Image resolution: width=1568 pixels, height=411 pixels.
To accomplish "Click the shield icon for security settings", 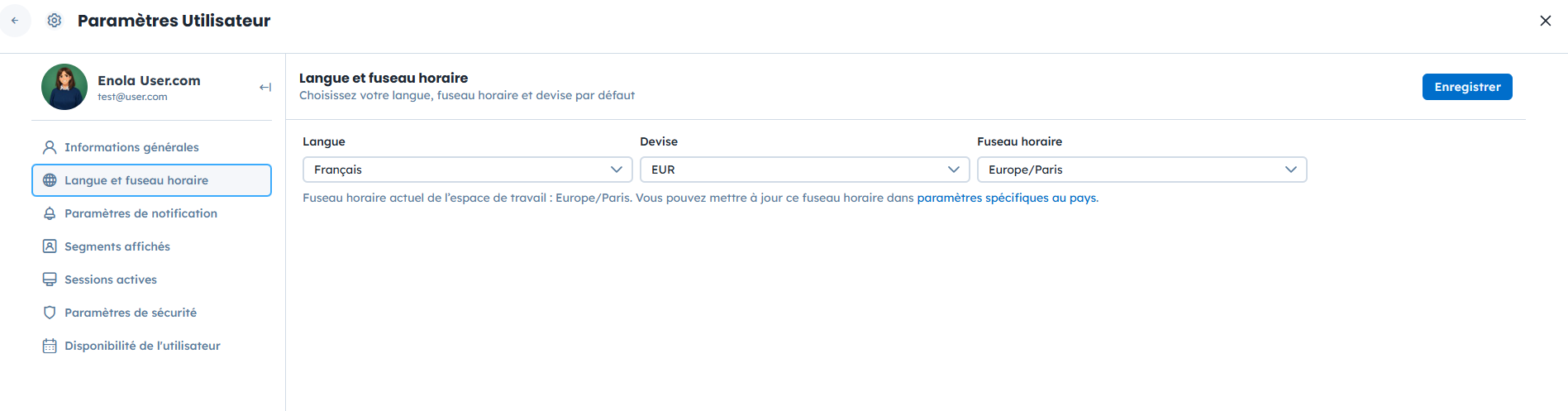I will 50,313.
